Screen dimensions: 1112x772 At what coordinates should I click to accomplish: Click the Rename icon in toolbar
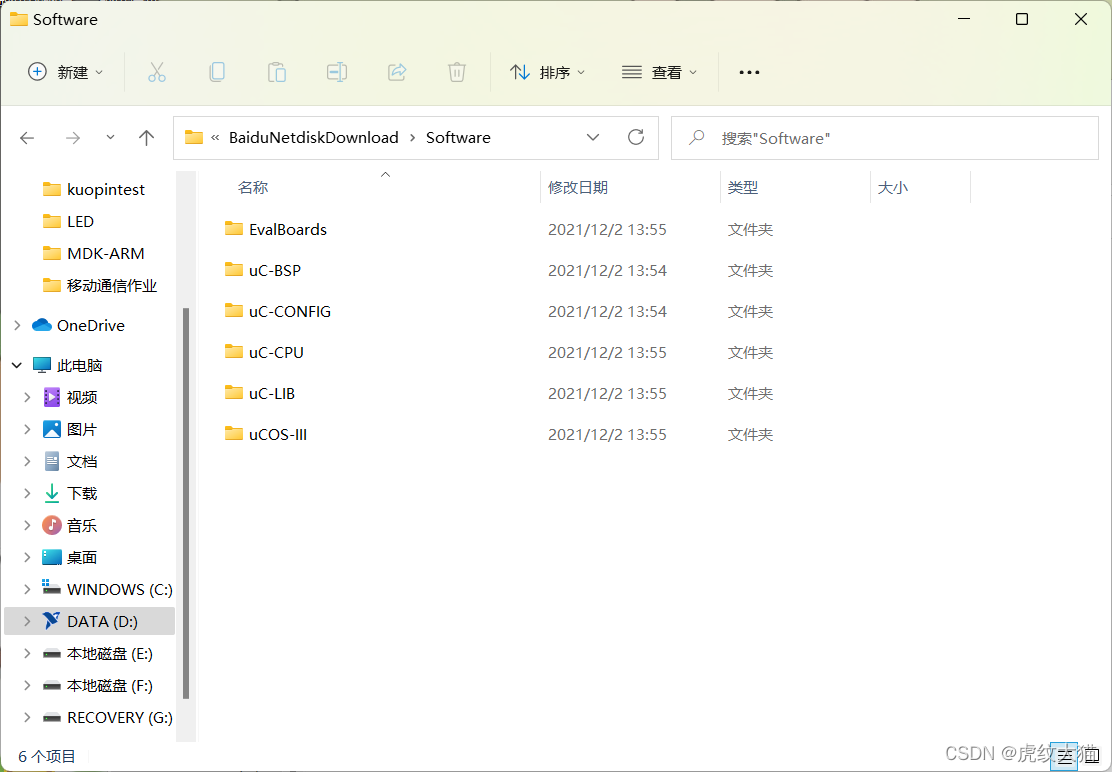point(337,72)
